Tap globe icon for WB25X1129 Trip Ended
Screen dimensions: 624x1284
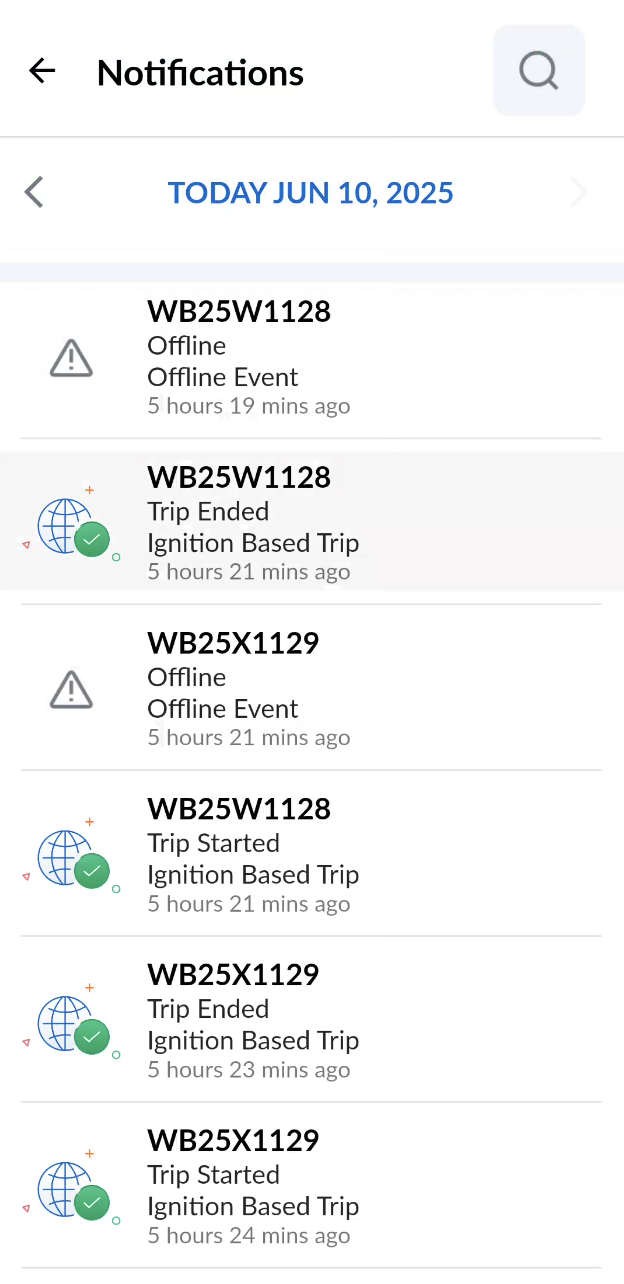click(72, 1024)
